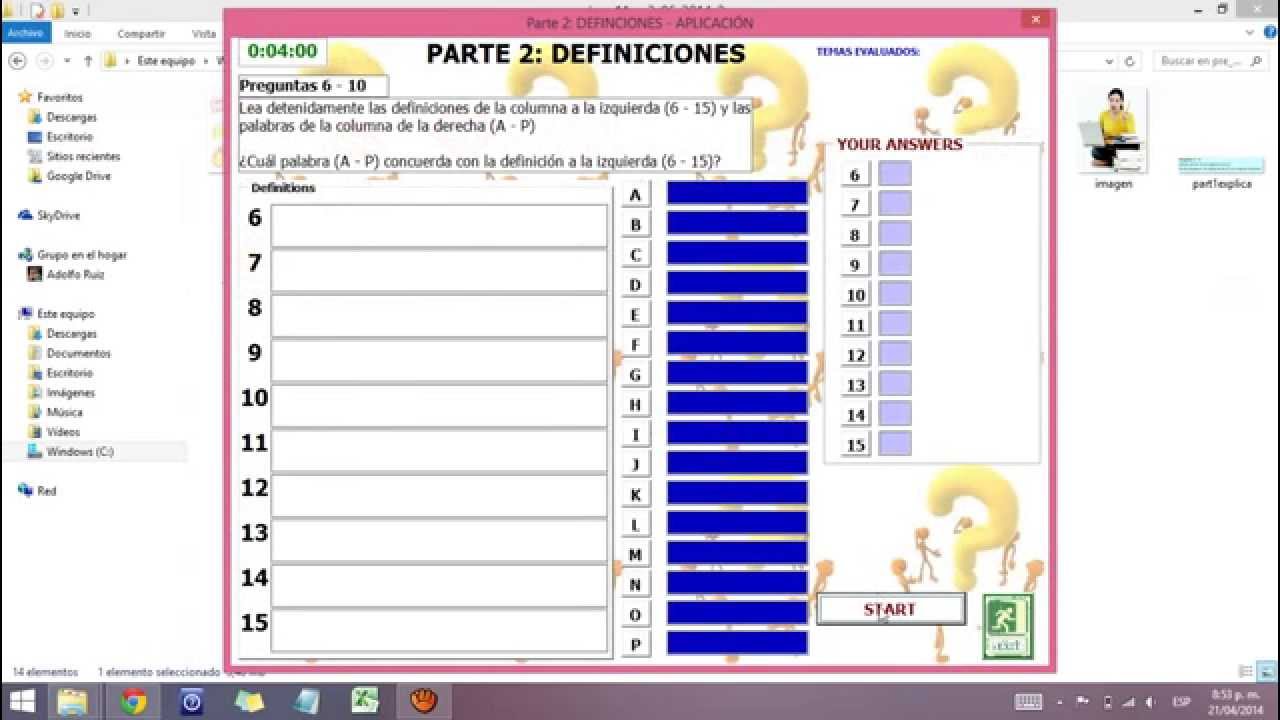Select letter K button

[635, 494]
